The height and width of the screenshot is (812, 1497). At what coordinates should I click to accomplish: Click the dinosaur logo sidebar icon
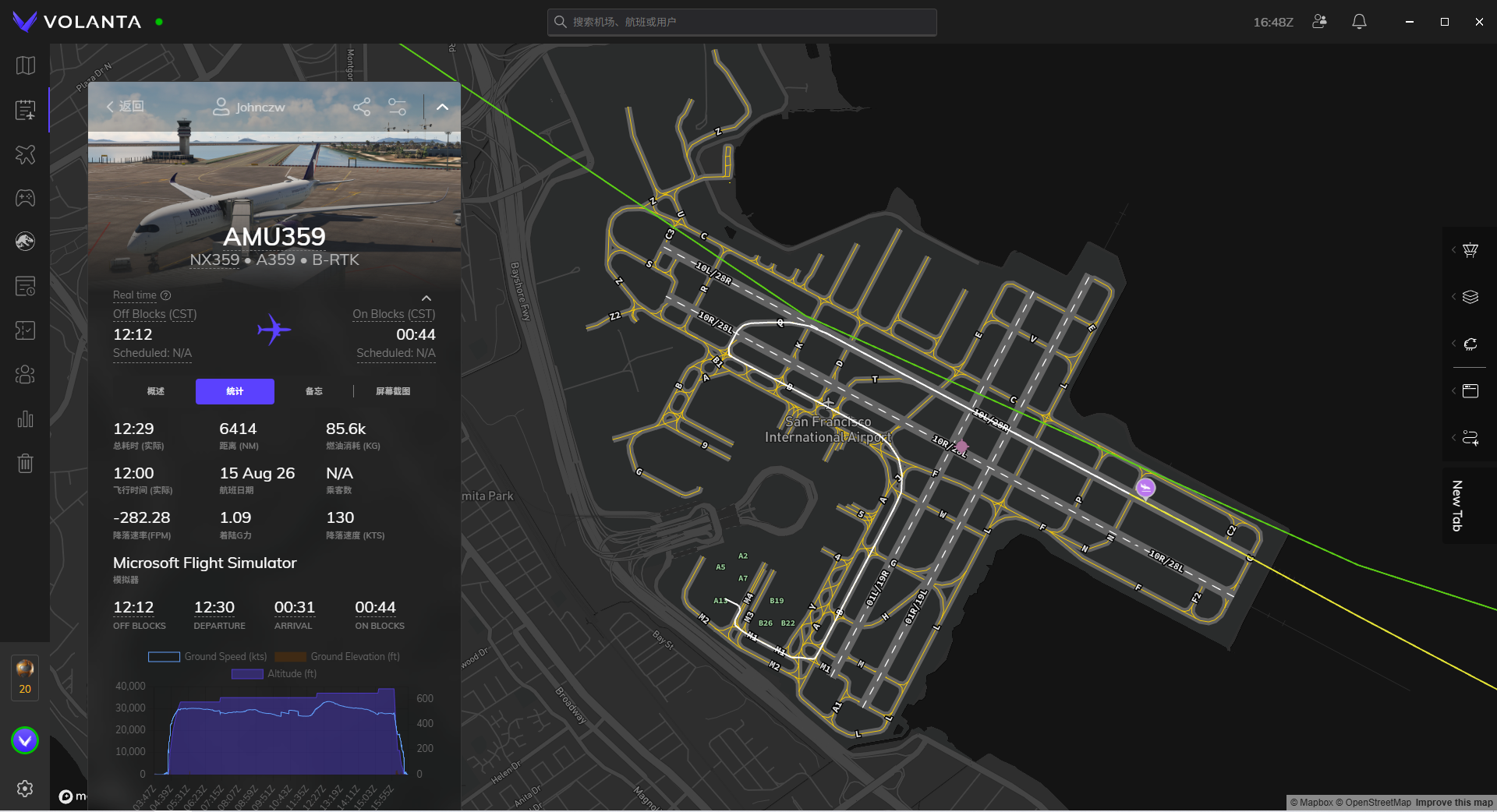click(x=25, y=242)
